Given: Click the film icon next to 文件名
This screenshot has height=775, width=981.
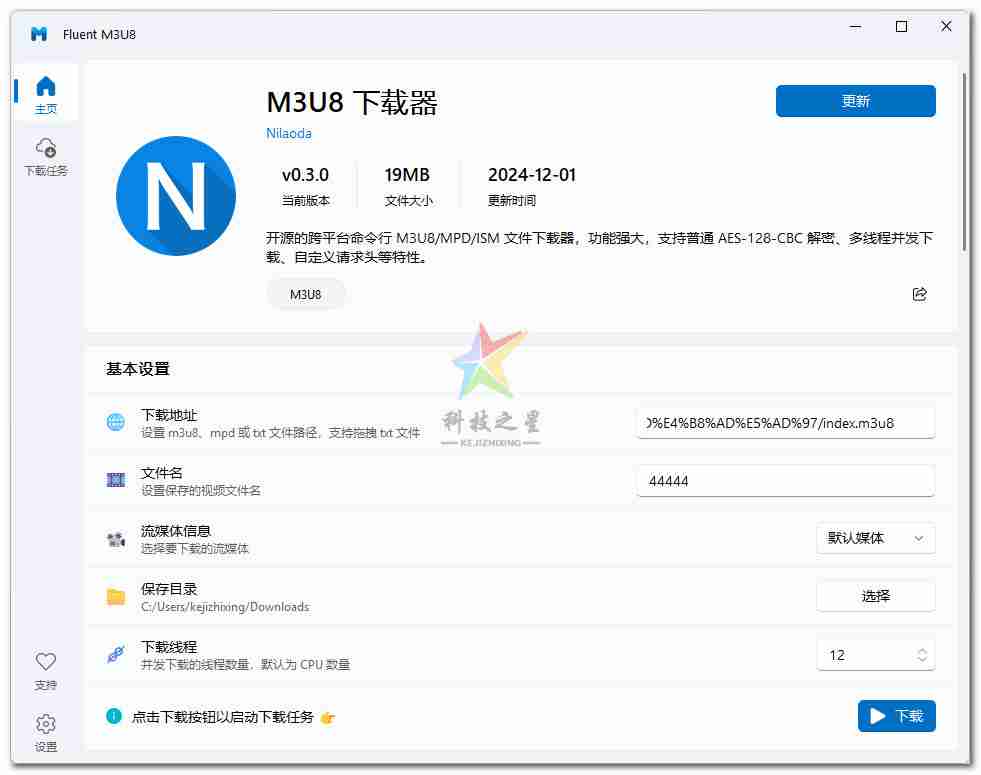Looking at the screenshot, I should click(116, 480).
